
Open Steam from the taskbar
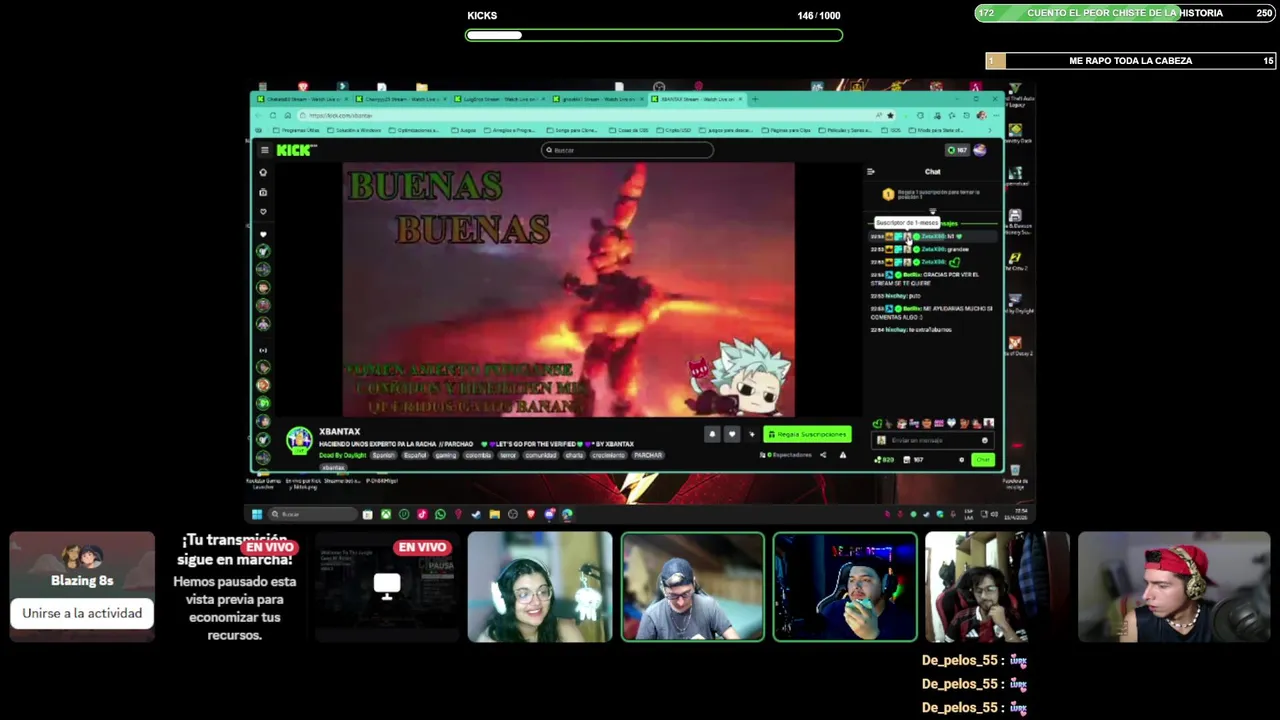tap(476, 514)
